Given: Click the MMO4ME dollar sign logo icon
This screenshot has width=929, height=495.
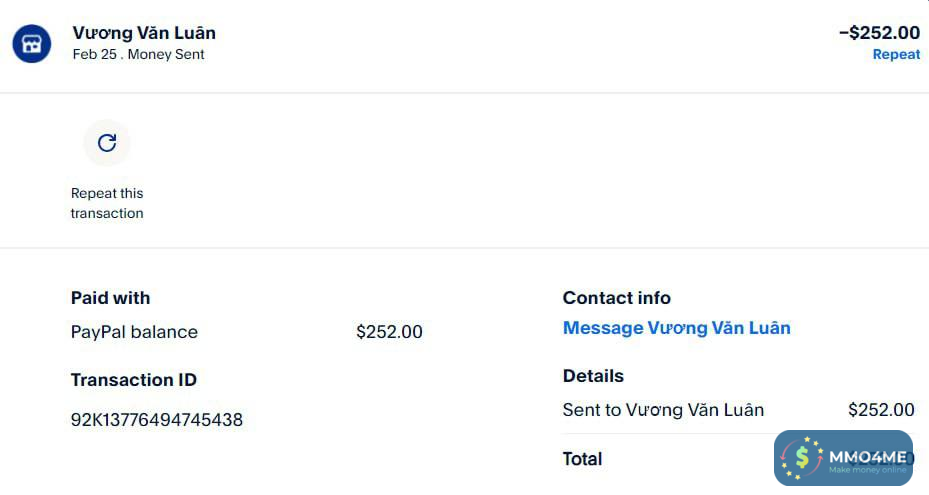Looking at the screenshot, I should (x=802, y=458).
